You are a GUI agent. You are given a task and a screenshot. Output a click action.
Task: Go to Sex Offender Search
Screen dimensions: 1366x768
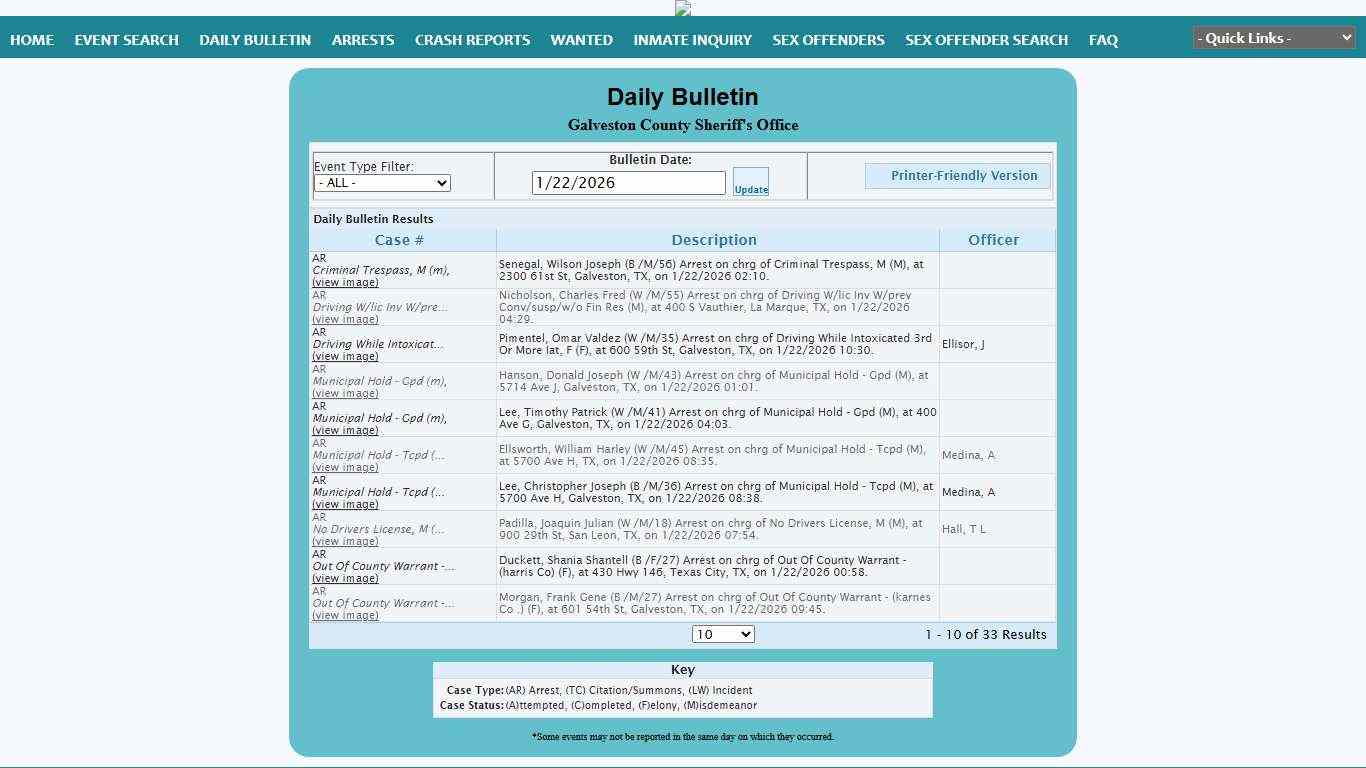point(986,40)
